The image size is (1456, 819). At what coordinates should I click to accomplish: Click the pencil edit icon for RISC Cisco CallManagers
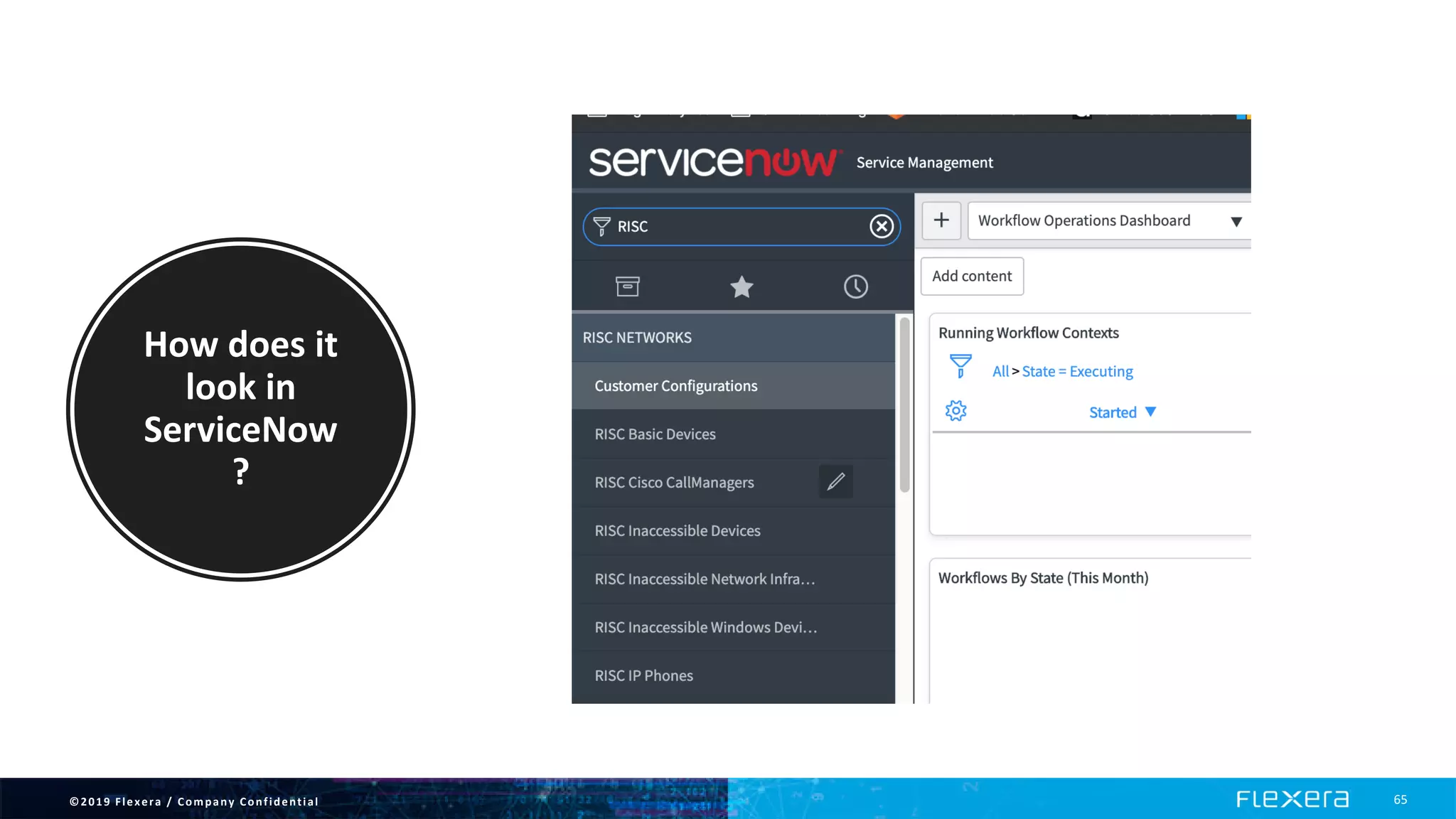pyautogui.click(x=836, y=481)
